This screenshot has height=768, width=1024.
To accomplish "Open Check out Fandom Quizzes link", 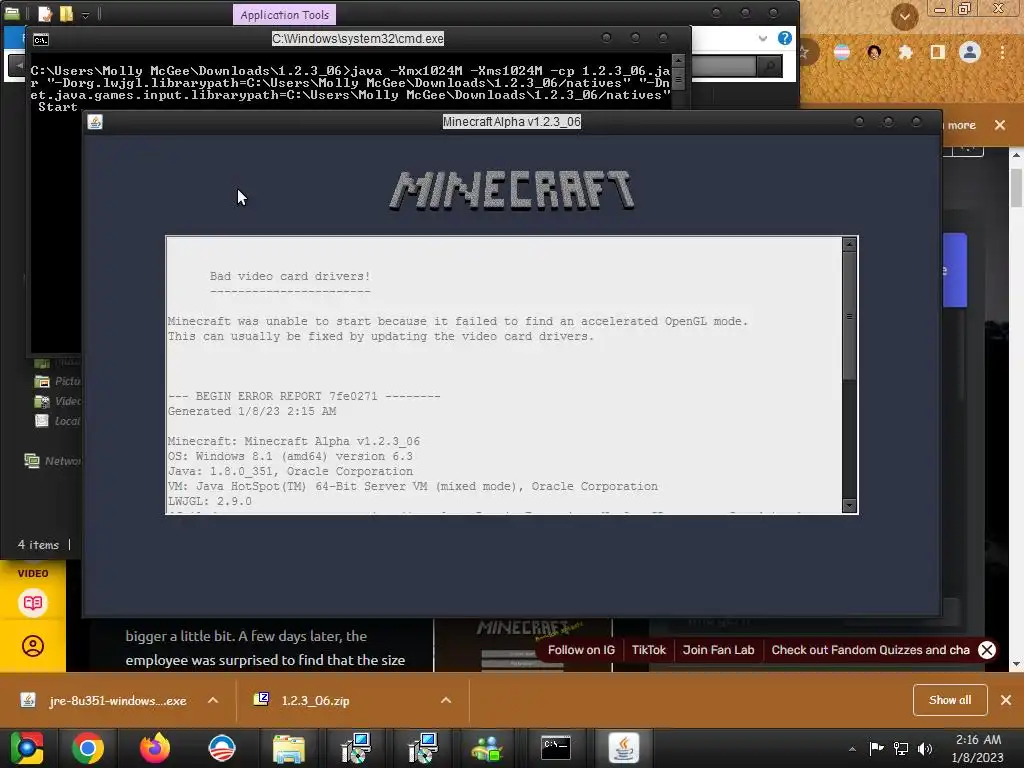I will pos(870,650).
